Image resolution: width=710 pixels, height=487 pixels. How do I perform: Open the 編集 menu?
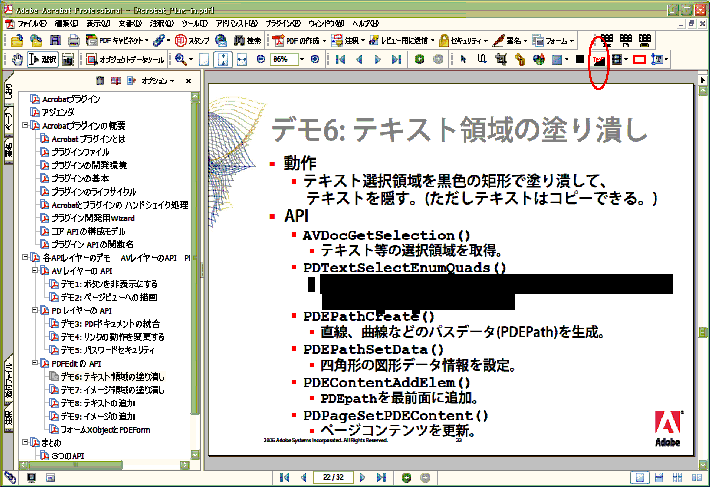coord(66,24)
